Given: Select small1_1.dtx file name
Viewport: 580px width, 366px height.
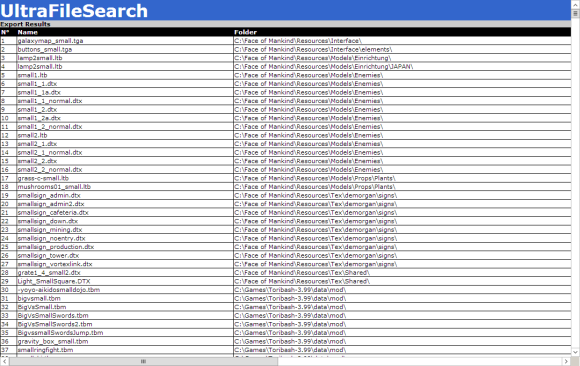Looking at the screenshot, I should point(37,84).
